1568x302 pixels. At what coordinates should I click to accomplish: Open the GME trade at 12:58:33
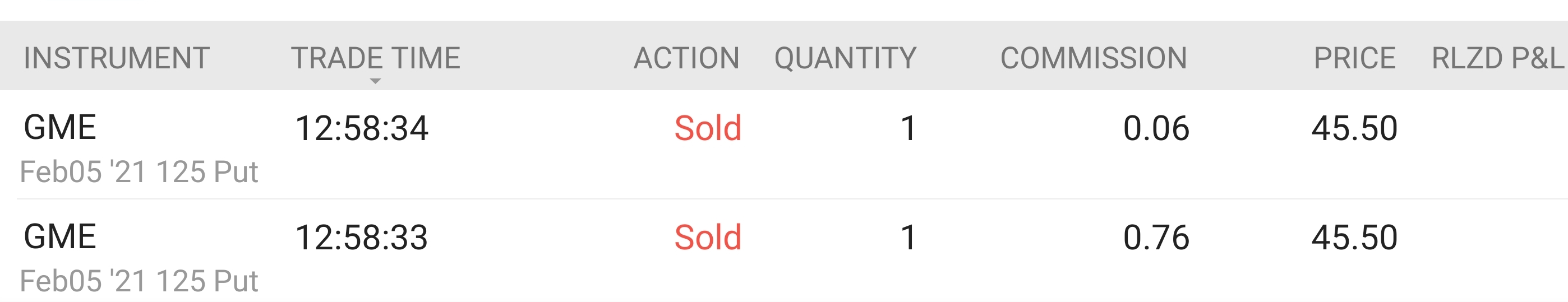point(784,250)
